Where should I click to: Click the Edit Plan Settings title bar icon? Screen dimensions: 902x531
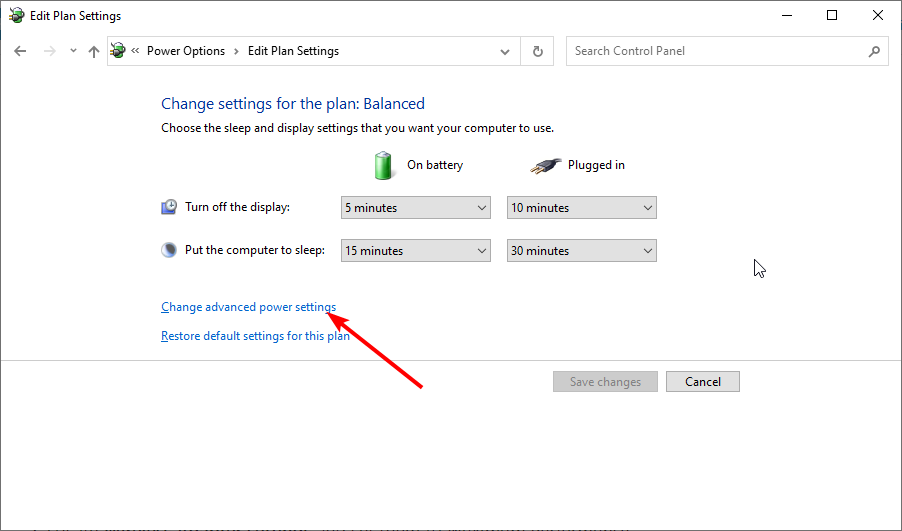point(16,16)
